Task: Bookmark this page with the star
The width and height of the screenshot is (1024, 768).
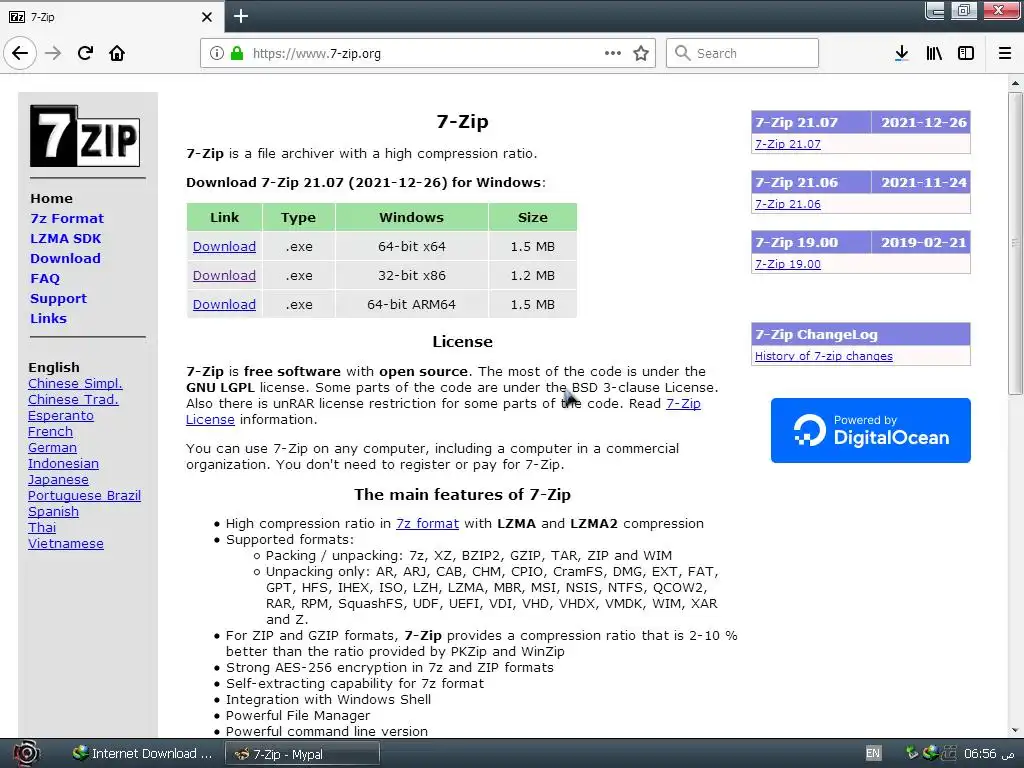Action: click(641, 53)
